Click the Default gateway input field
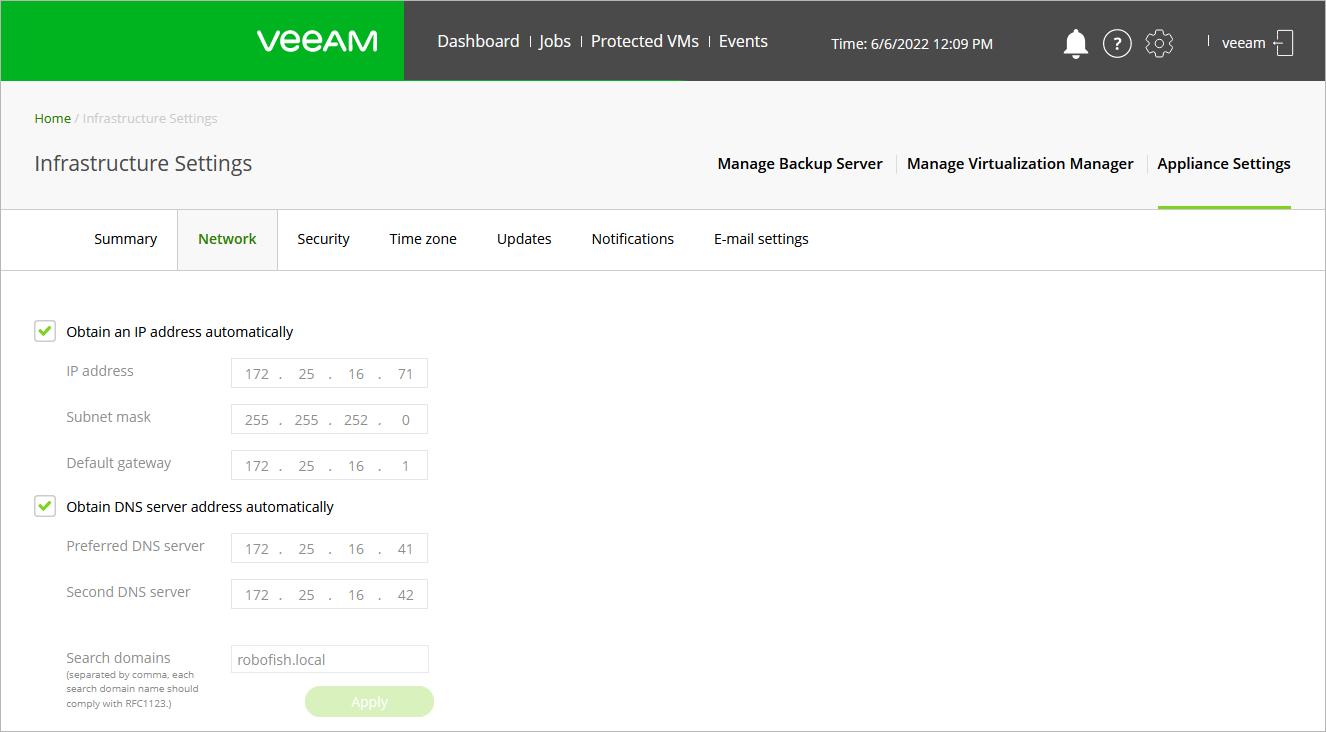Screen dimensions: 1326x732 [x=329, y=465]
